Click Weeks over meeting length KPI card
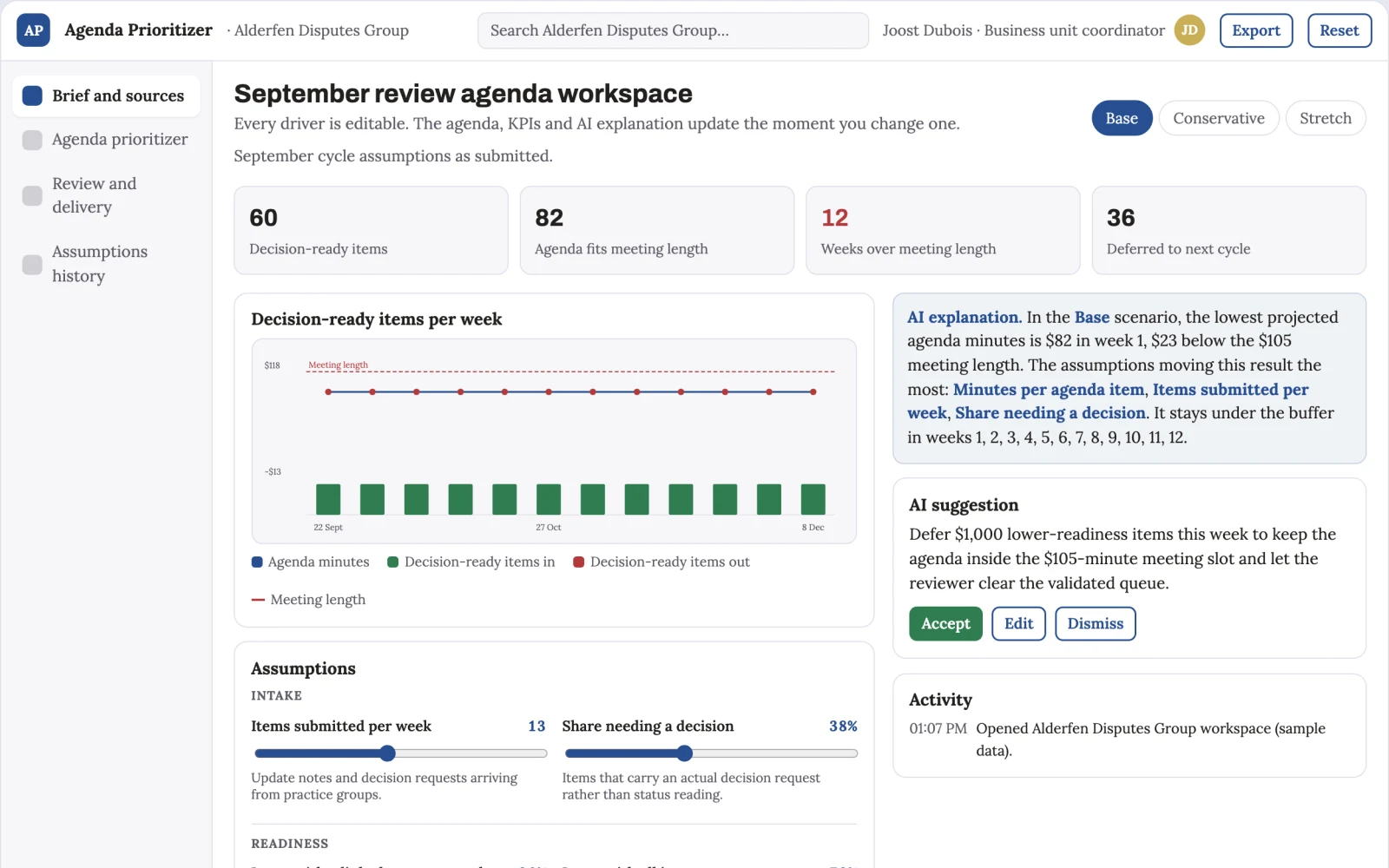The height and width of the screenshot is (868, 1389). point(943,230)
